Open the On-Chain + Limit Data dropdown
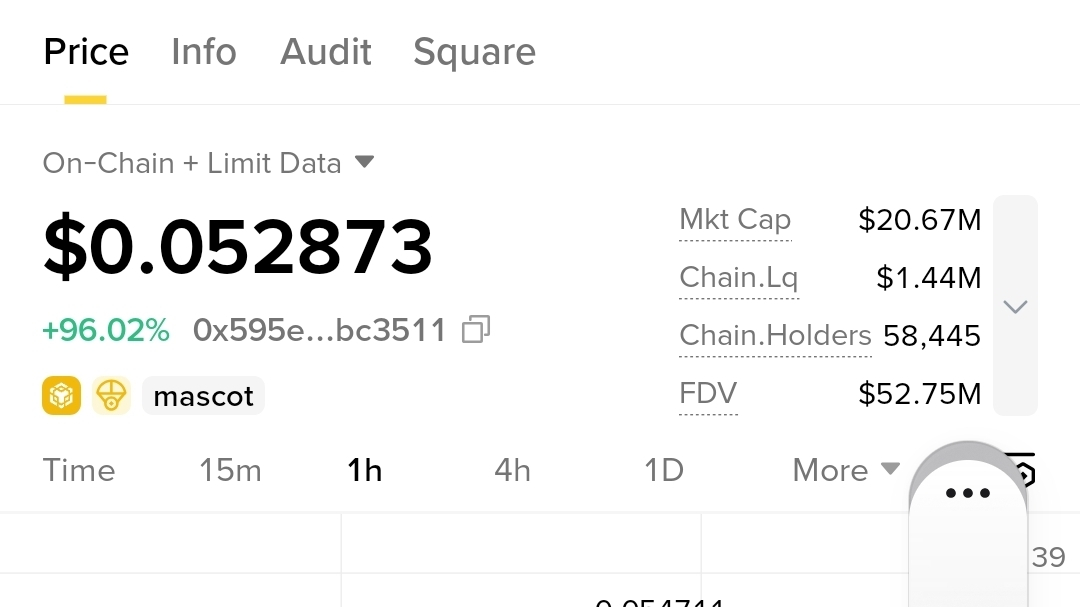This screenshot has height=607, width=1080. [x=208, y=163]
